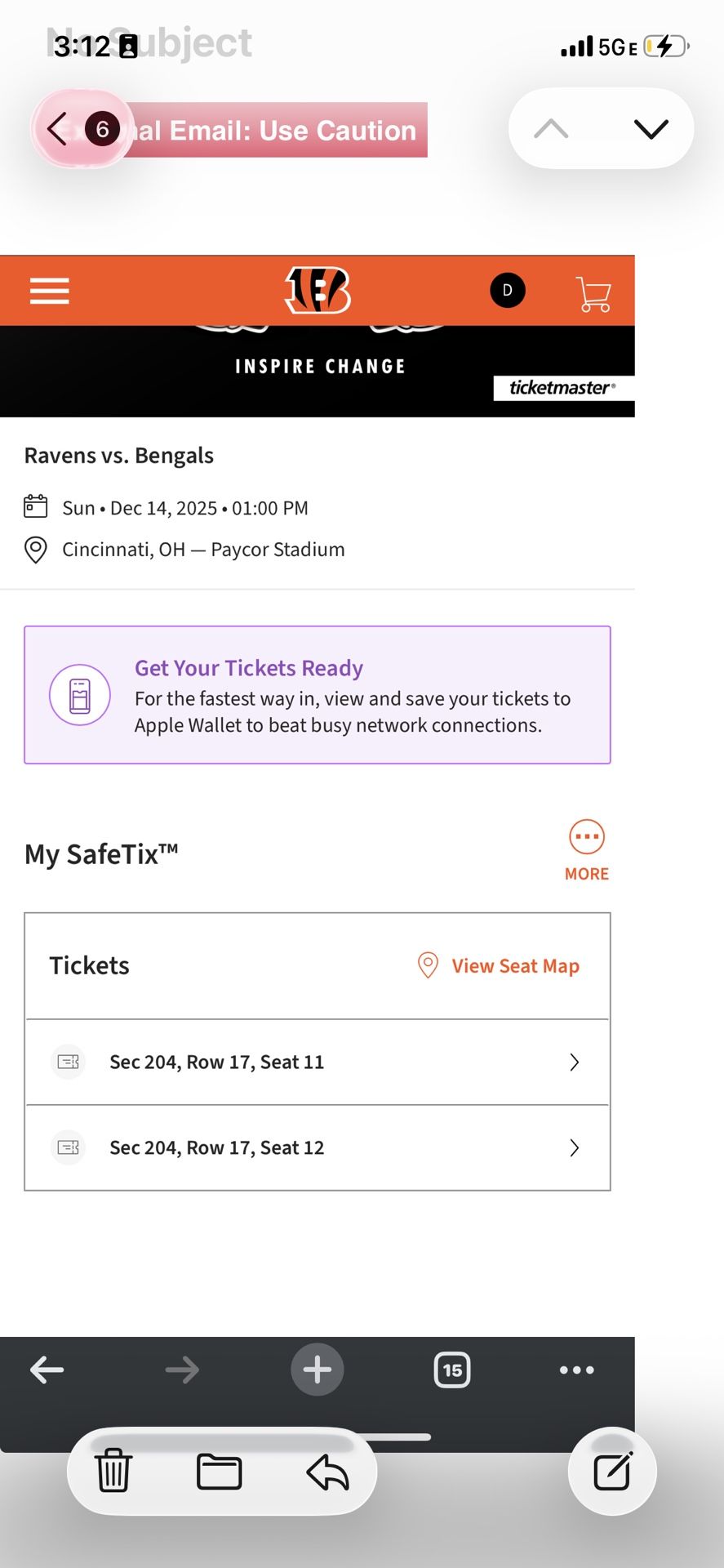Open the account profile 'D' avatar
The image size is (724, 1568).
507,291
